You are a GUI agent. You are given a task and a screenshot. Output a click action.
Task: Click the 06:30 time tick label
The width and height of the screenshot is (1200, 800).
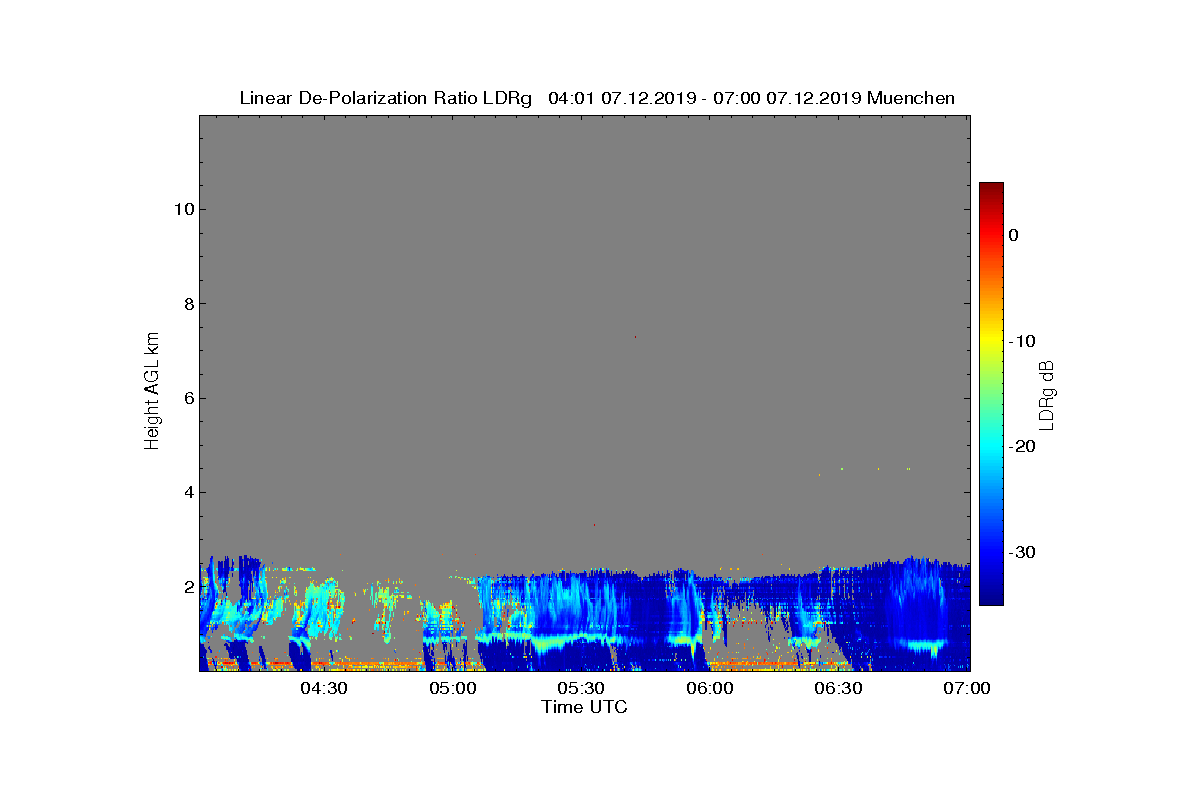pos(838,688)
